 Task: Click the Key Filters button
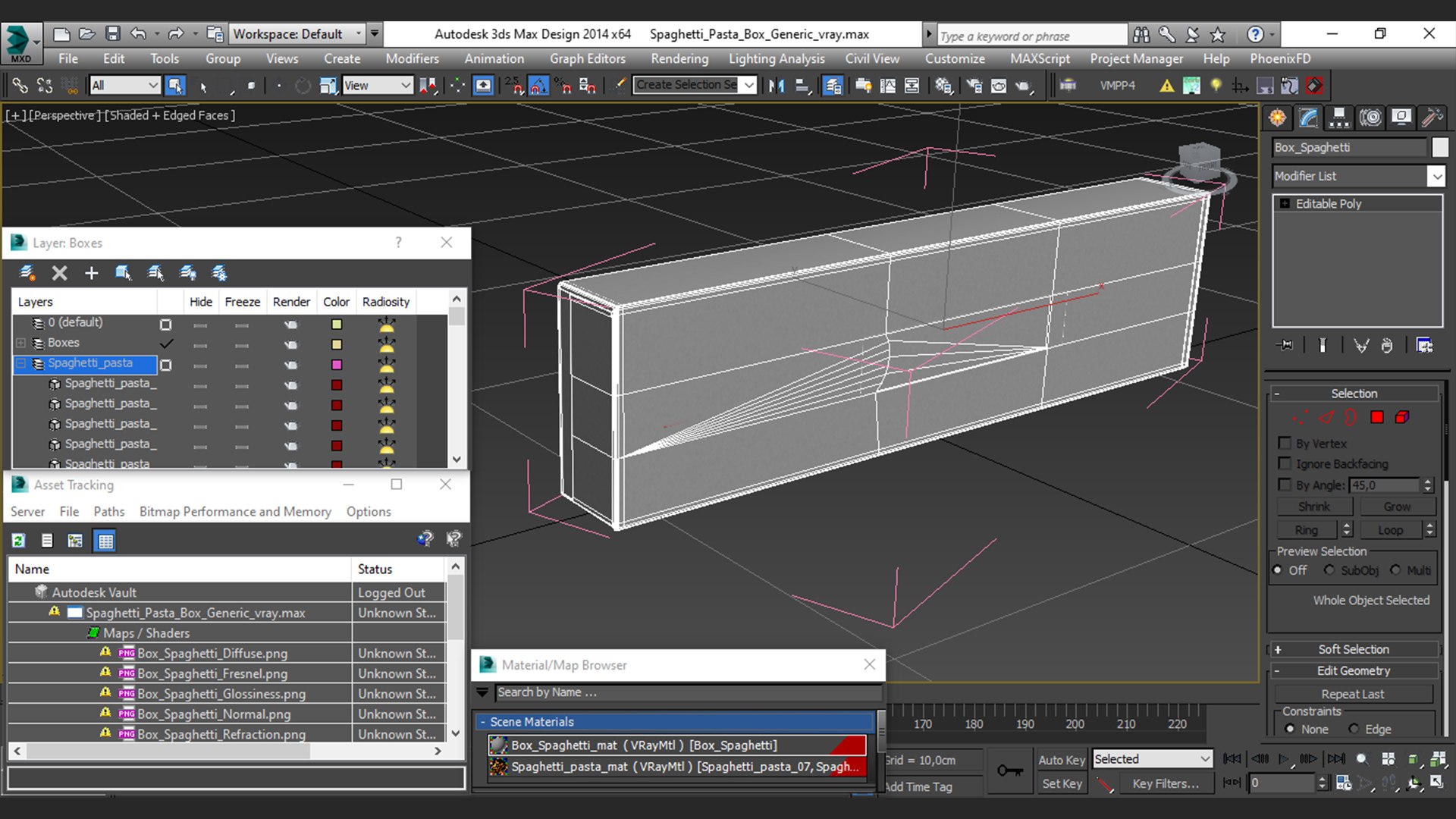(x=1166, y=783)
